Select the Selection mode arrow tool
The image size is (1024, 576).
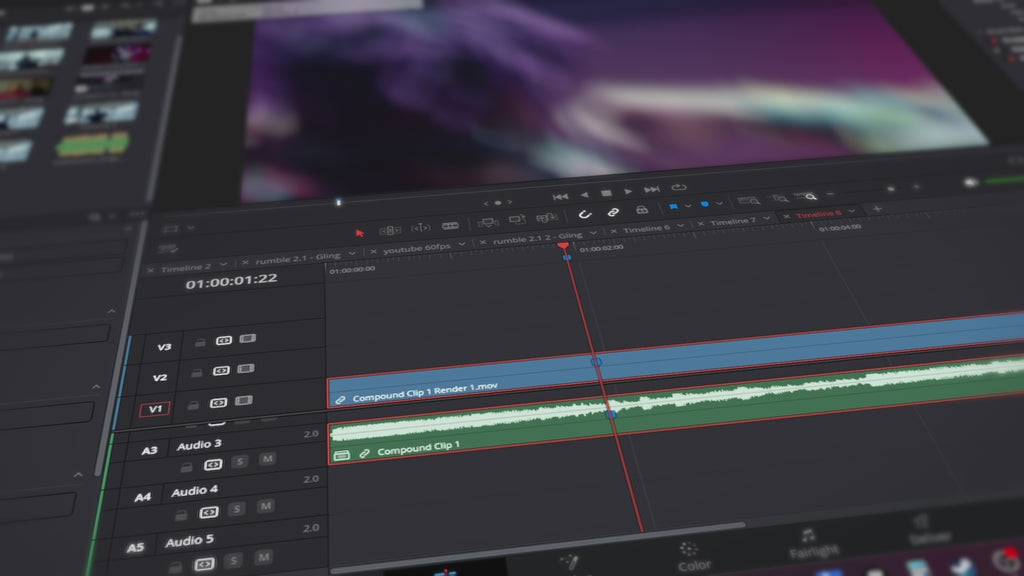[361, 230]
